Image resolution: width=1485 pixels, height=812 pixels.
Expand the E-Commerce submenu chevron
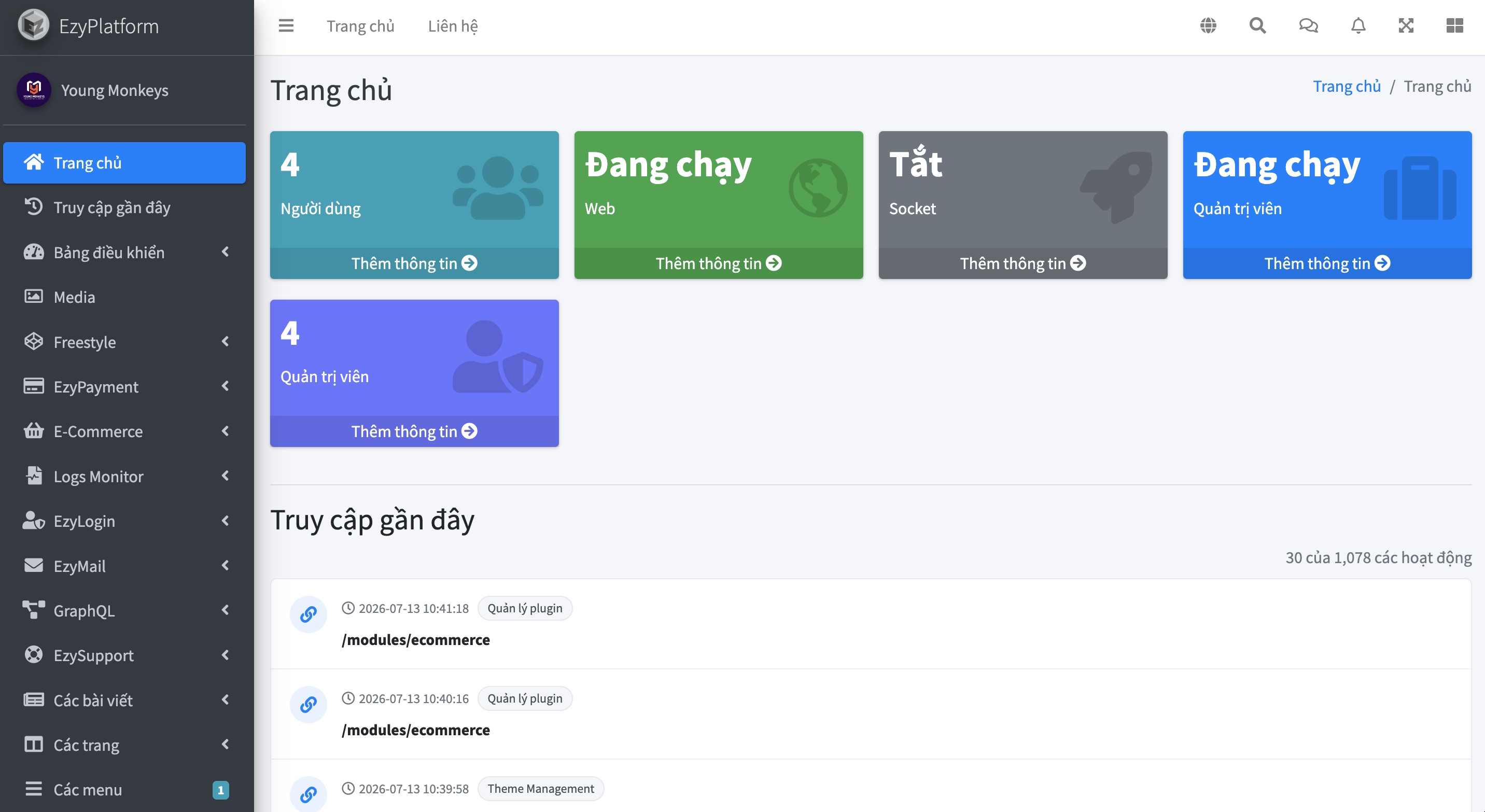point(226,431)
